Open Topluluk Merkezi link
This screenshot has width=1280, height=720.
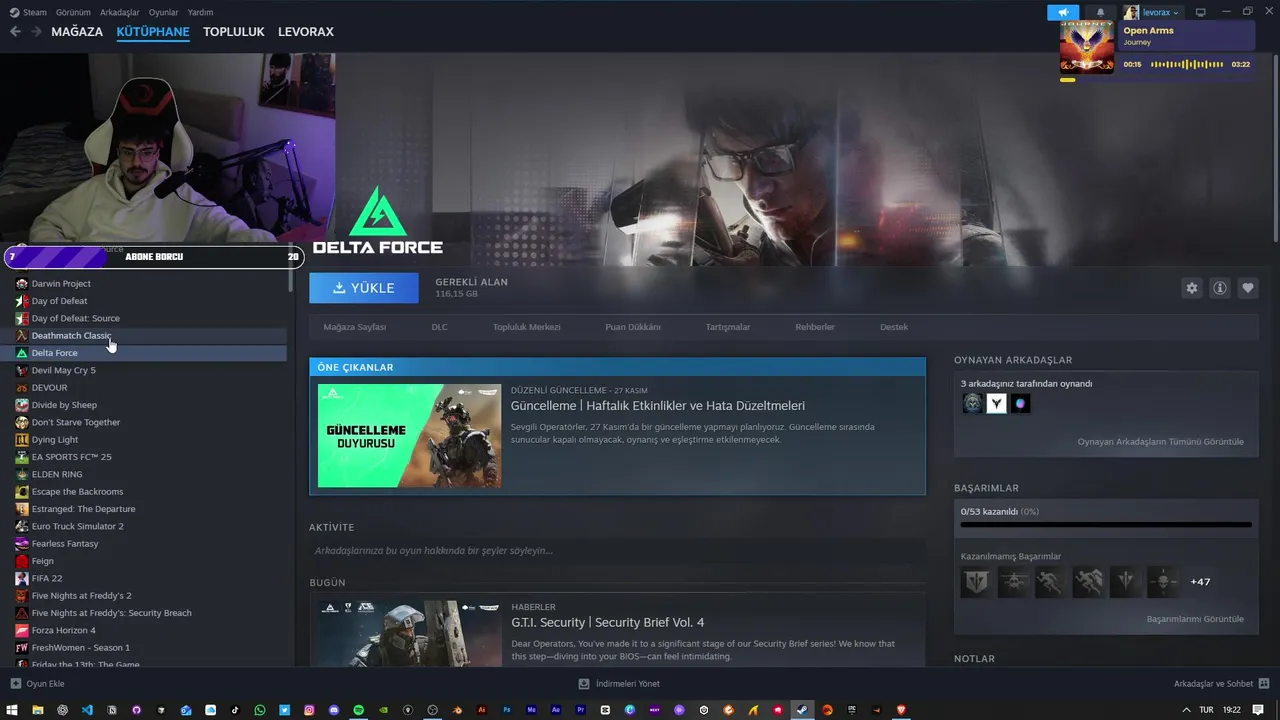(526, 327)
